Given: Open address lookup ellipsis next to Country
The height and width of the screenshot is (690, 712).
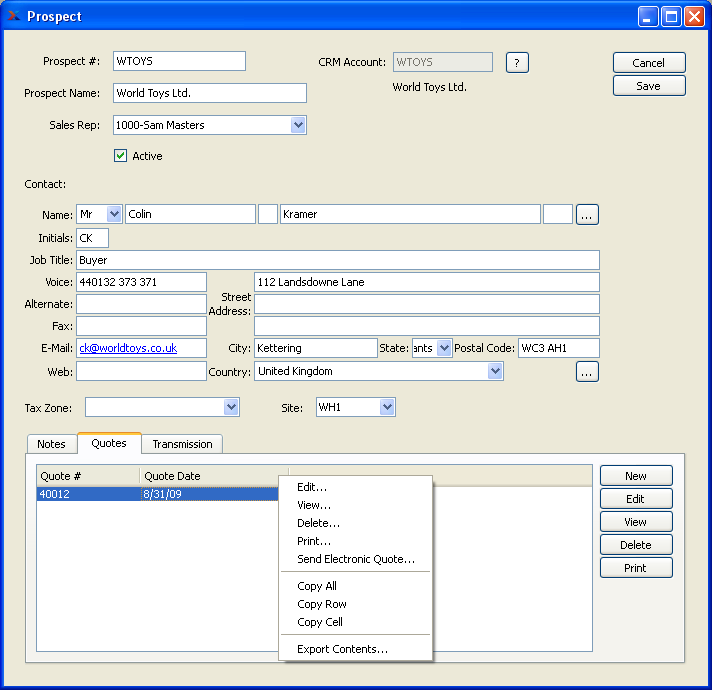Looking at the screenshot, I should coord(588,372).
